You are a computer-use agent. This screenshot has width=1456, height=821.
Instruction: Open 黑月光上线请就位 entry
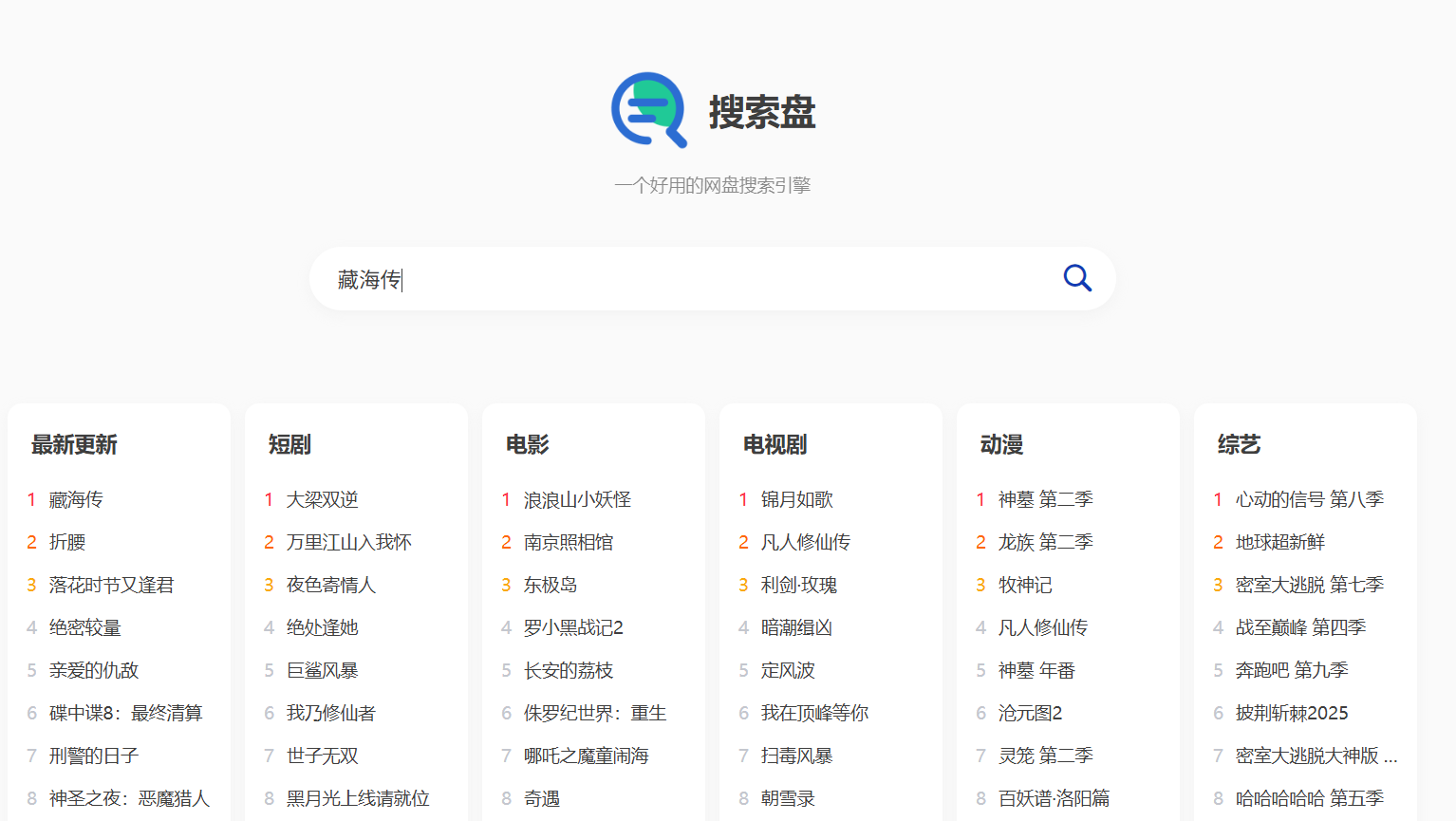coord(358,798)
